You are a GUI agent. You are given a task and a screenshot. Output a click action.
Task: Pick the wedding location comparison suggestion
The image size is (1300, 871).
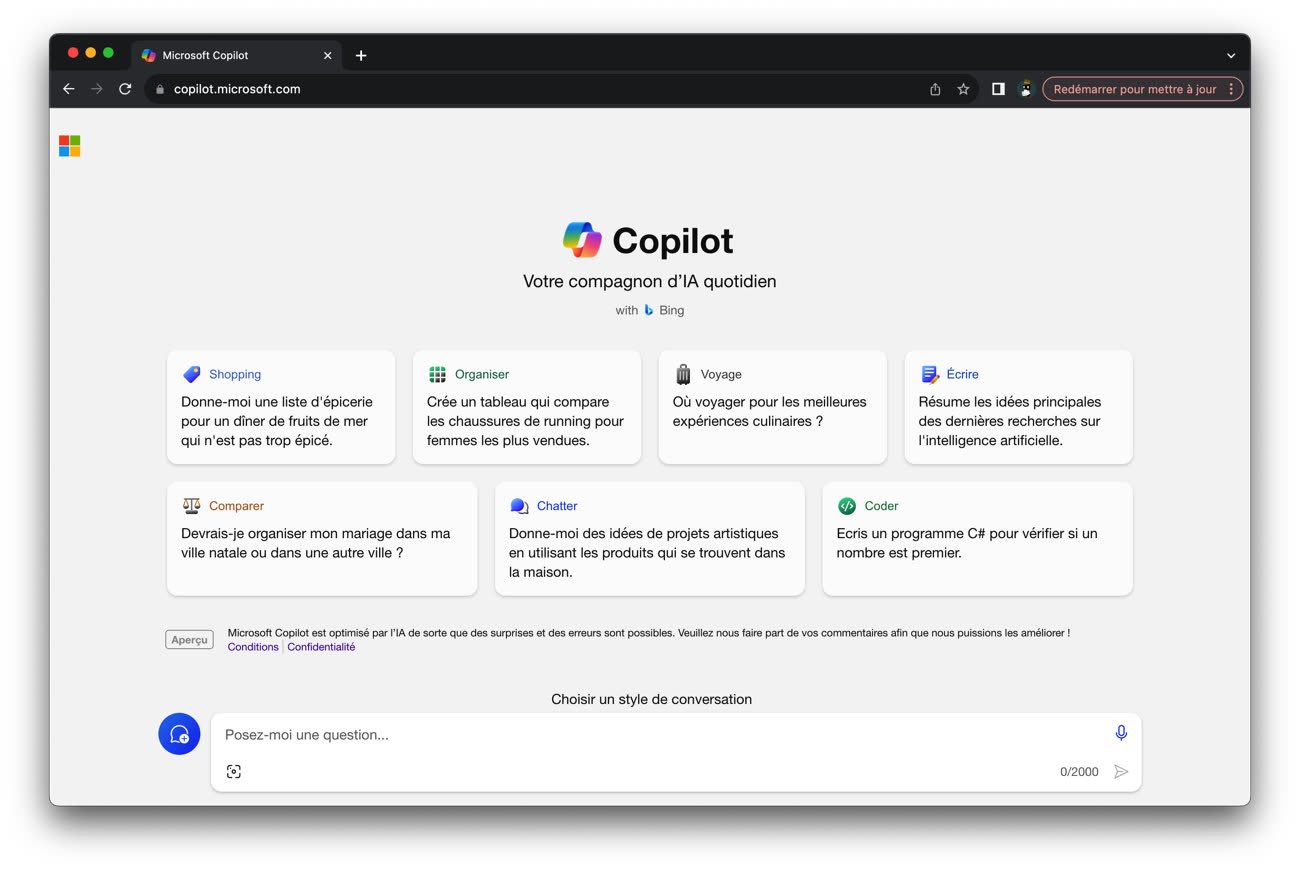pyautogui.click(x=322, y=539)
